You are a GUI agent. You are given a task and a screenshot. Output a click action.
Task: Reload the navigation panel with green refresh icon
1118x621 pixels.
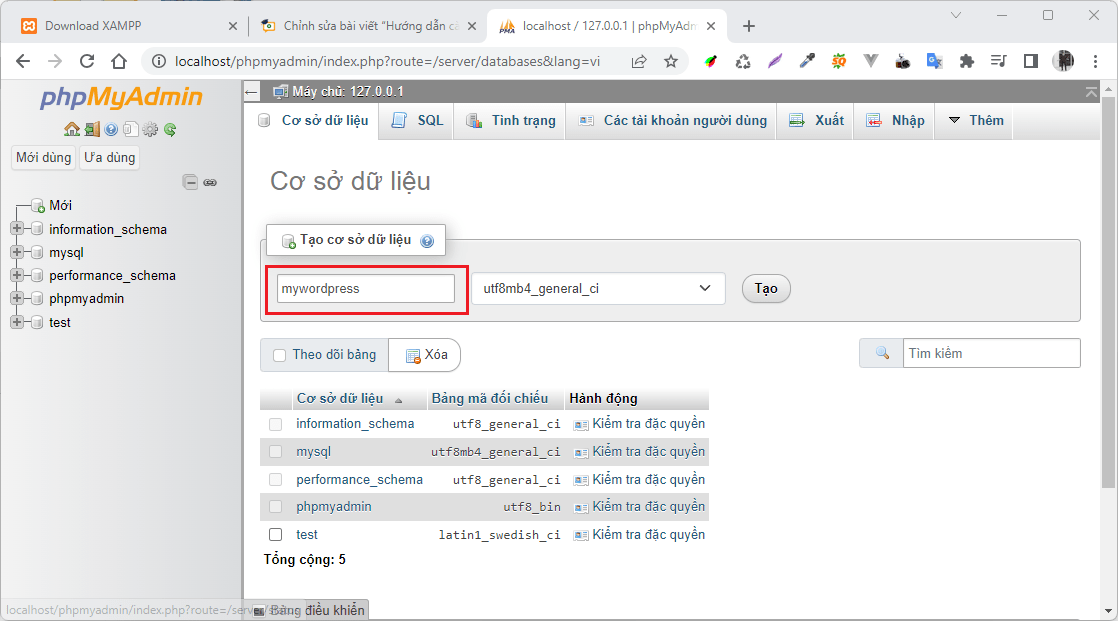coord(170,129)
